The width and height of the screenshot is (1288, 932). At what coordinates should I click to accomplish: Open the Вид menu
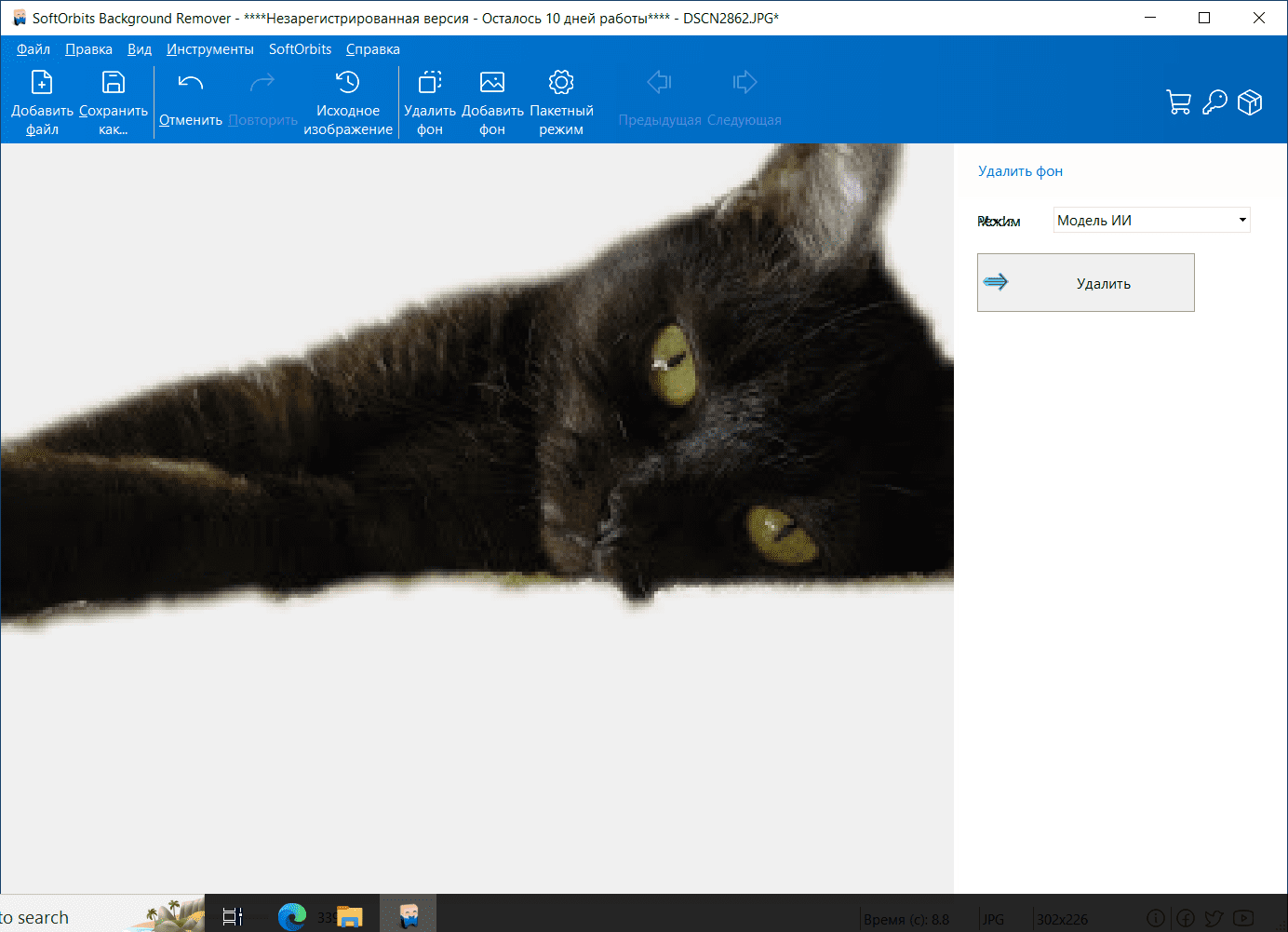(x=140, y=49)
